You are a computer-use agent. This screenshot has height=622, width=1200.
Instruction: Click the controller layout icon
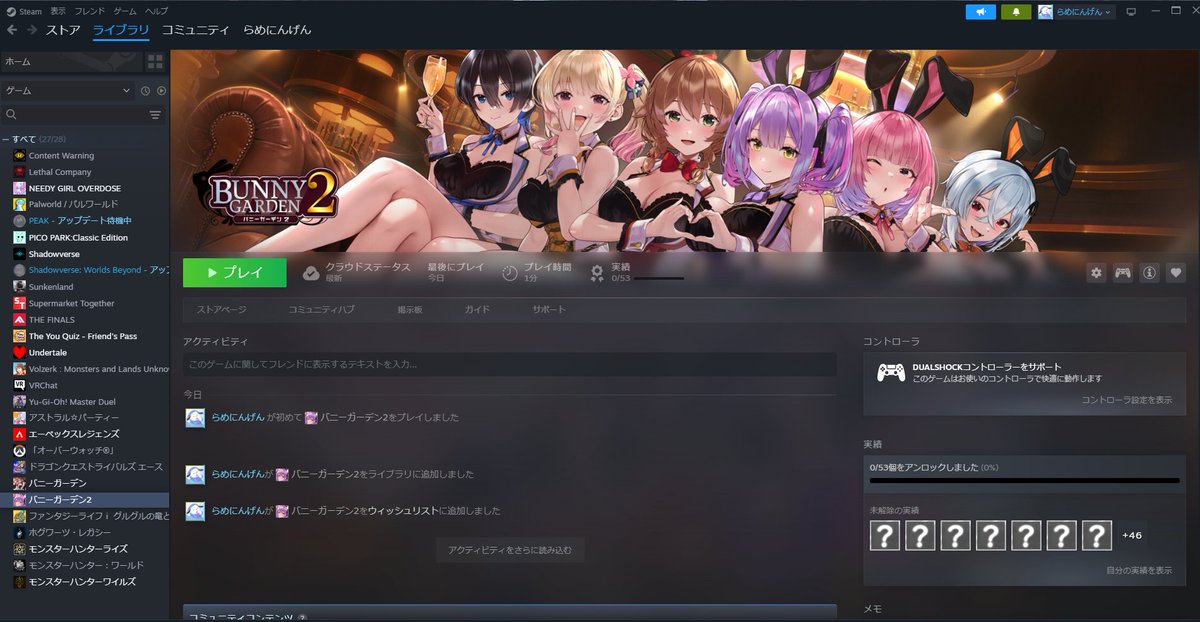pyautogui.click(x=1123, y=273)
